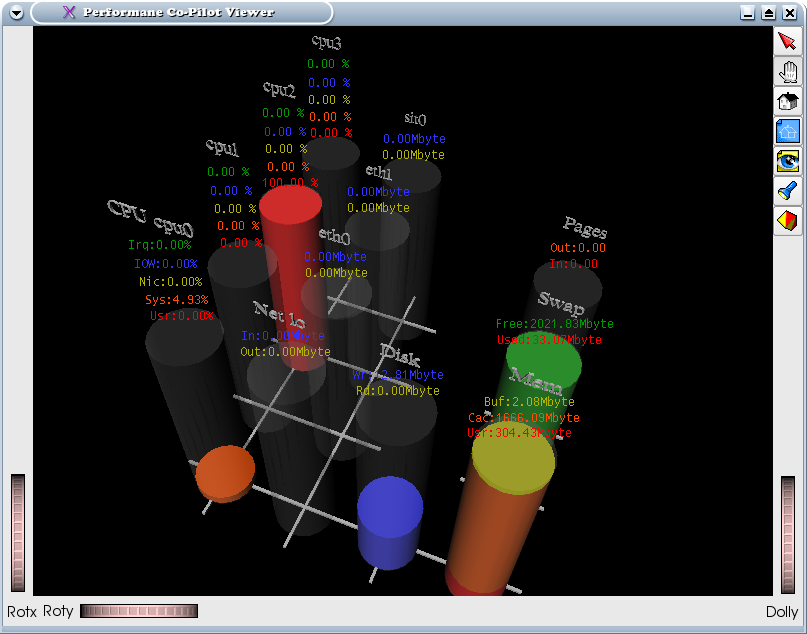Open the window menu arrow in title bar

(16, 13)
